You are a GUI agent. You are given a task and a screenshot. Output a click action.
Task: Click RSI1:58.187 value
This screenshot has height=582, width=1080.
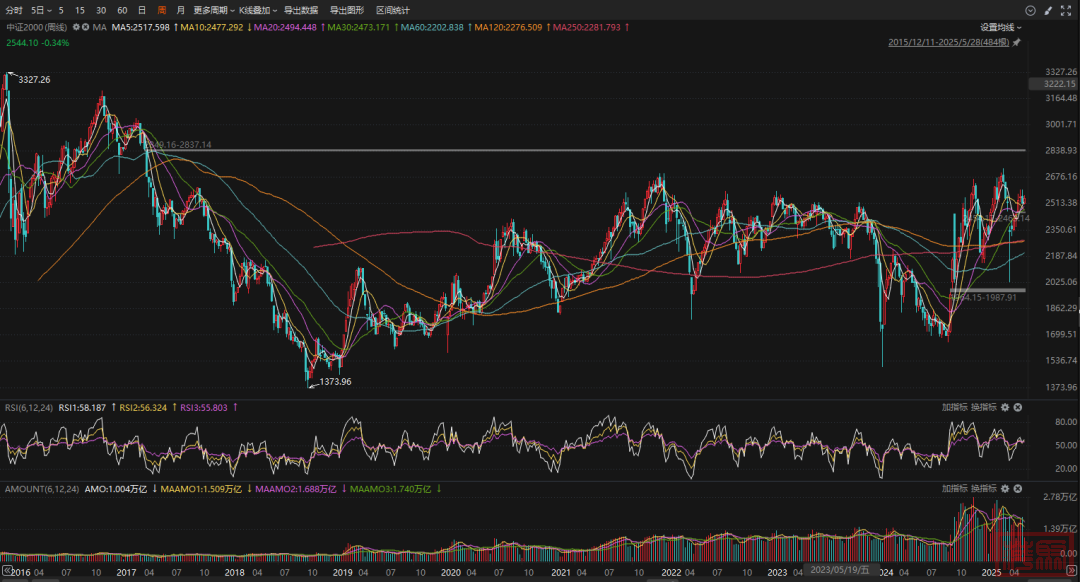82,408
